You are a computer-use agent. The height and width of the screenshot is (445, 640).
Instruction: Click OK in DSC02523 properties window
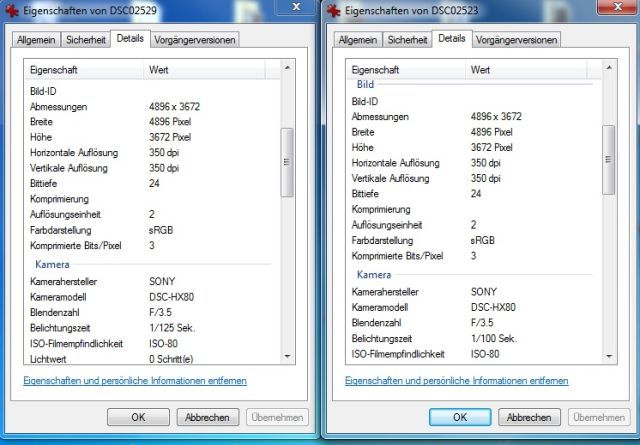460,417
